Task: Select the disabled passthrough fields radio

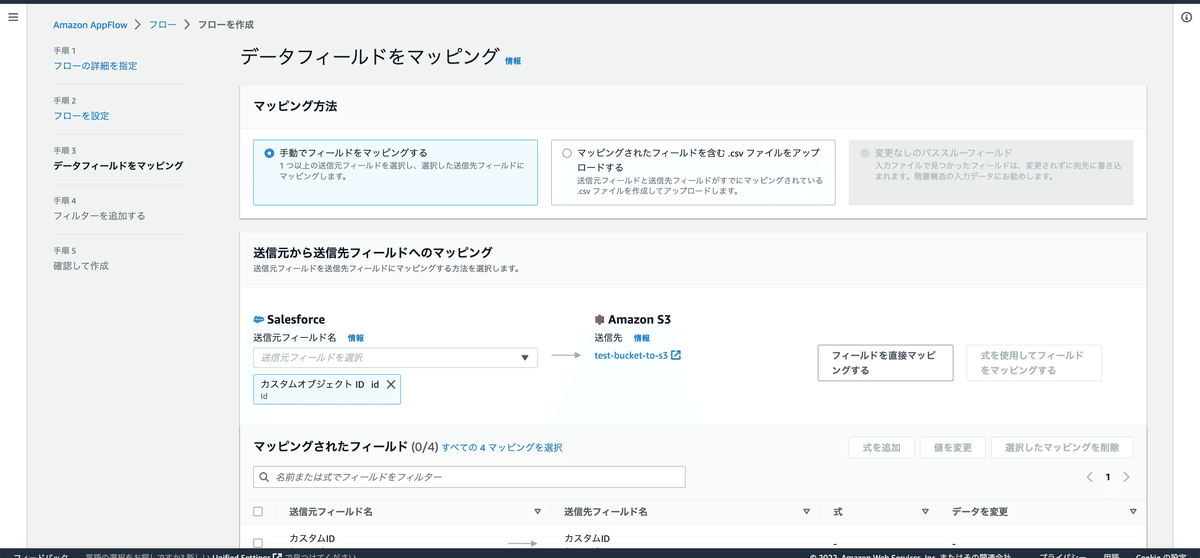Action: [865, 153]
